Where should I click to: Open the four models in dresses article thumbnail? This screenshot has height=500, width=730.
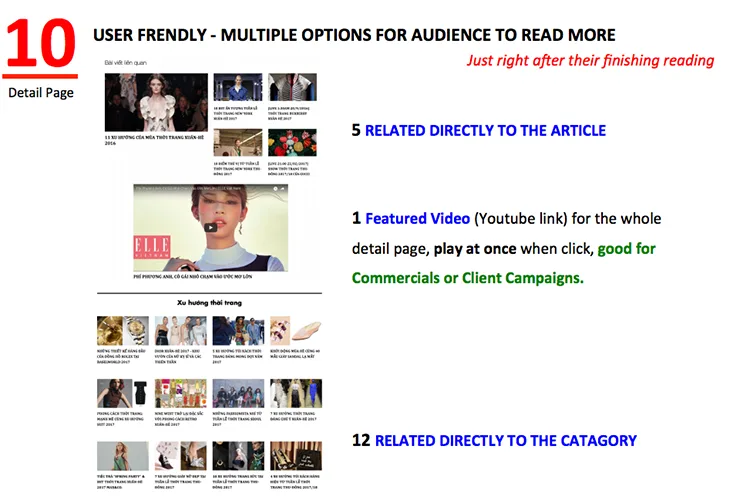point(181,331)
